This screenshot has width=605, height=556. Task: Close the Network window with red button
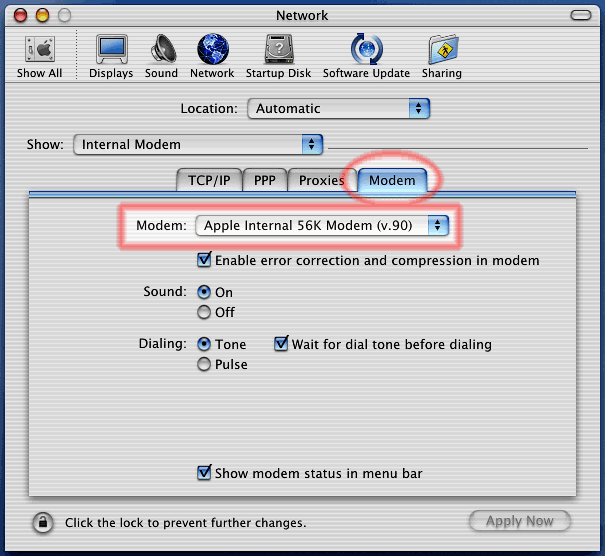pos(20,15)
